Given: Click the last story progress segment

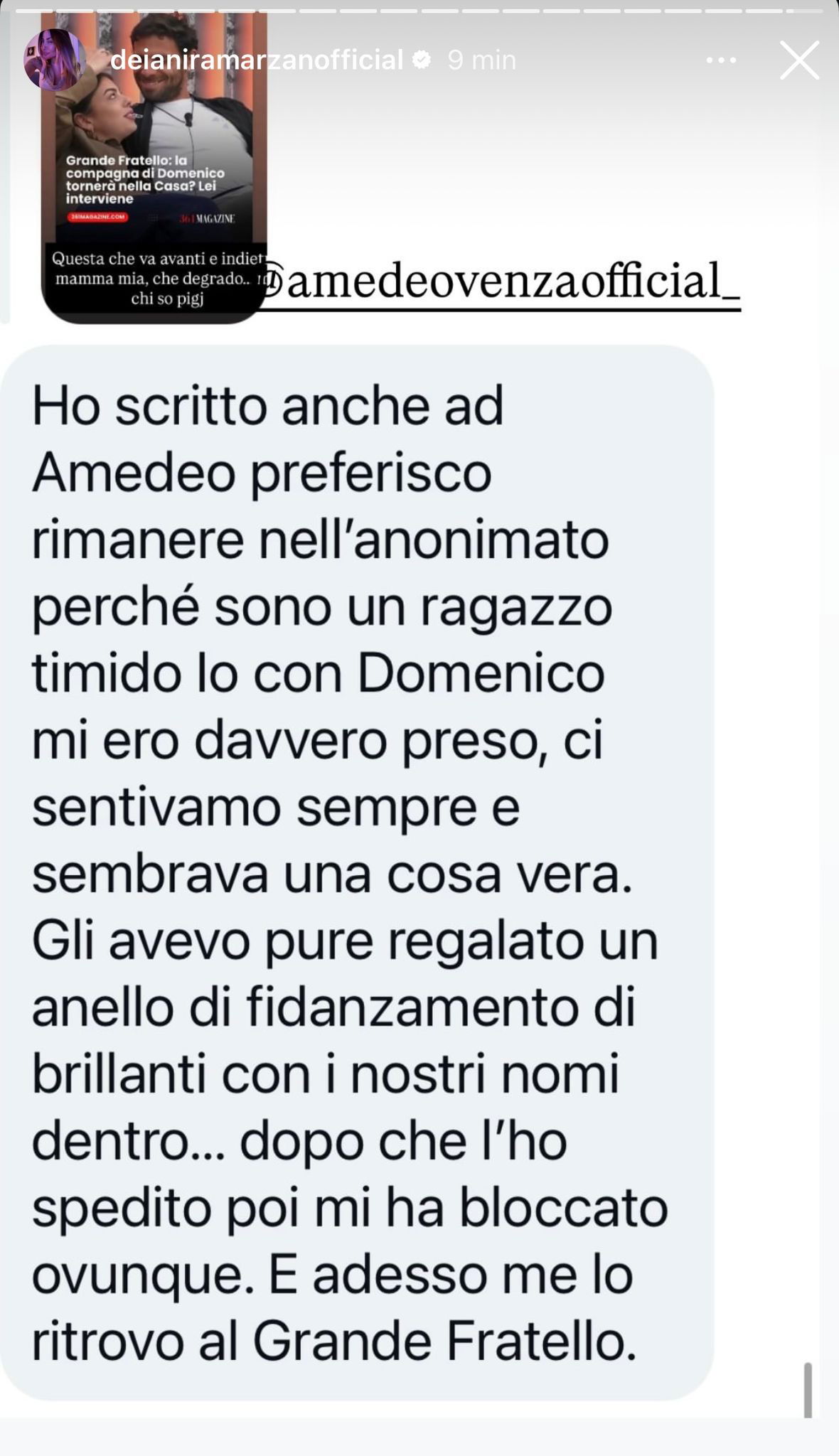Looking at the screenshot, I should pos(807,10).
